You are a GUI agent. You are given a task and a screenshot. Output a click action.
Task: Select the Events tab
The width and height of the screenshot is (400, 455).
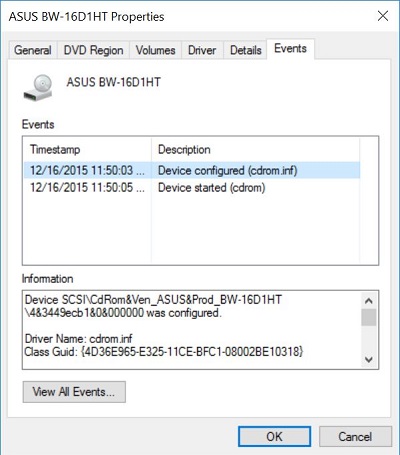pyautogui.click(x=290, y=49)
